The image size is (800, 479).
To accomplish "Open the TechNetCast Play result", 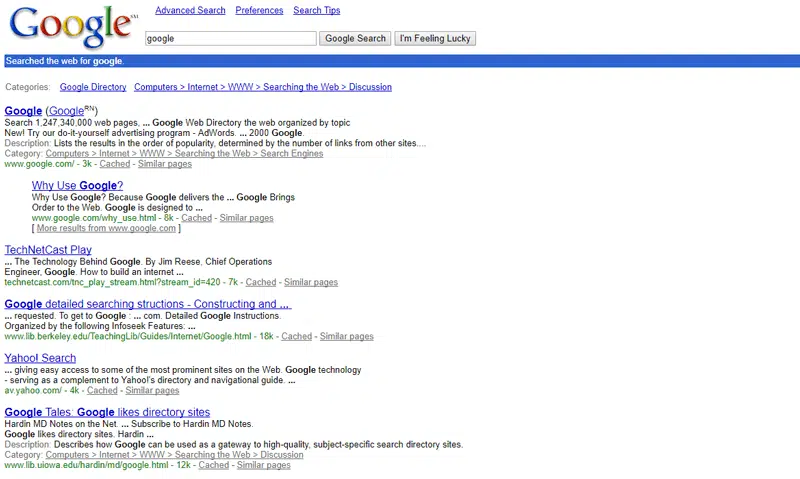I will pos(48,250).
